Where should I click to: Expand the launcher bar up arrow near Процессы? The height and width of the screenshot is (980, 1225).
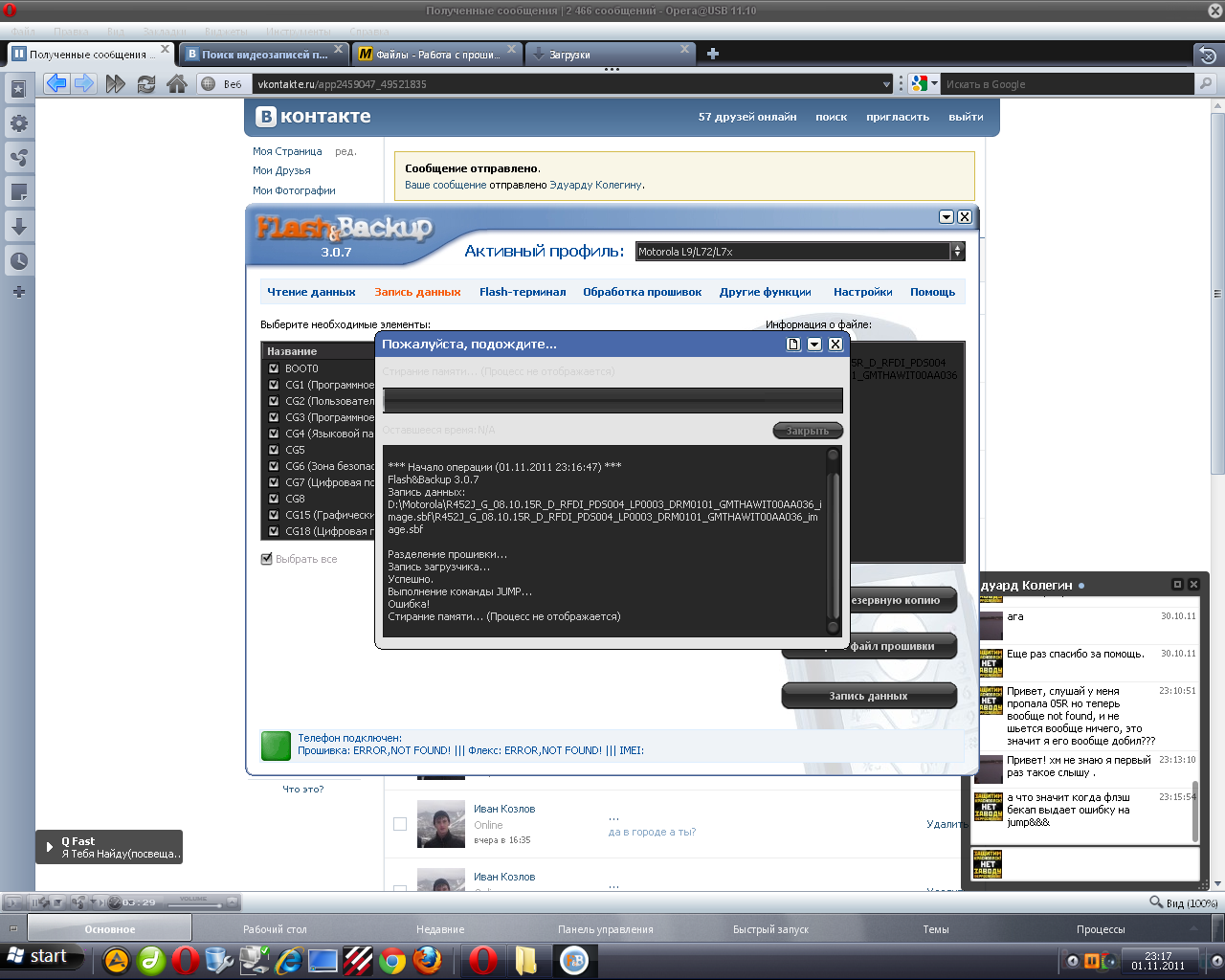click(1194, 929)
